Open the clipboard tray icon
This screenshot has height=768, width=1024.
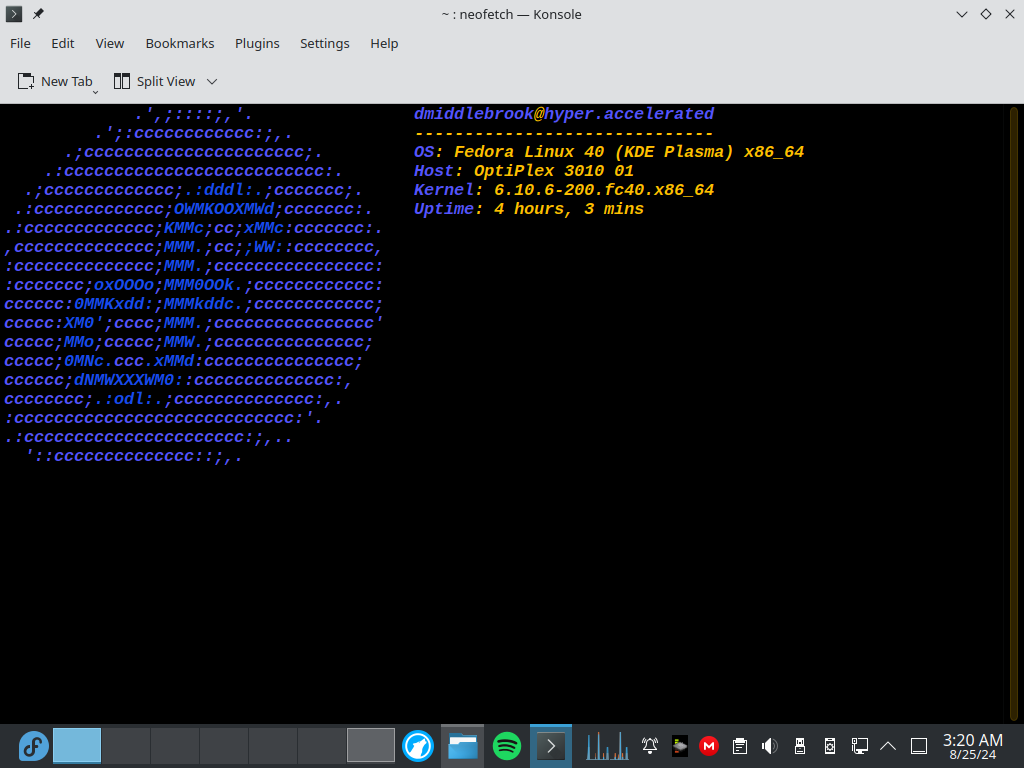[739, 745]
